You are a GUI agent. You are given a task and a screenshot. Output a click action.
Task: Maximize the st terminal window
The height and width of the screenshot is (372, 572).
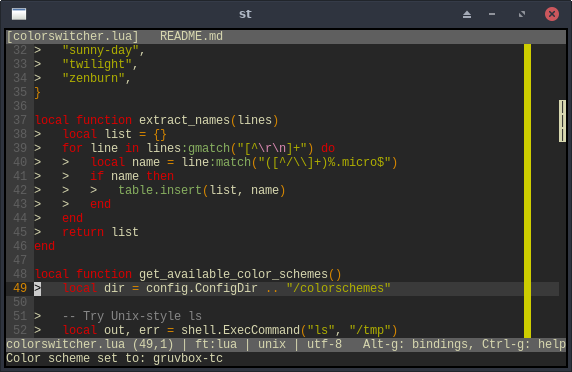[522, 14]
